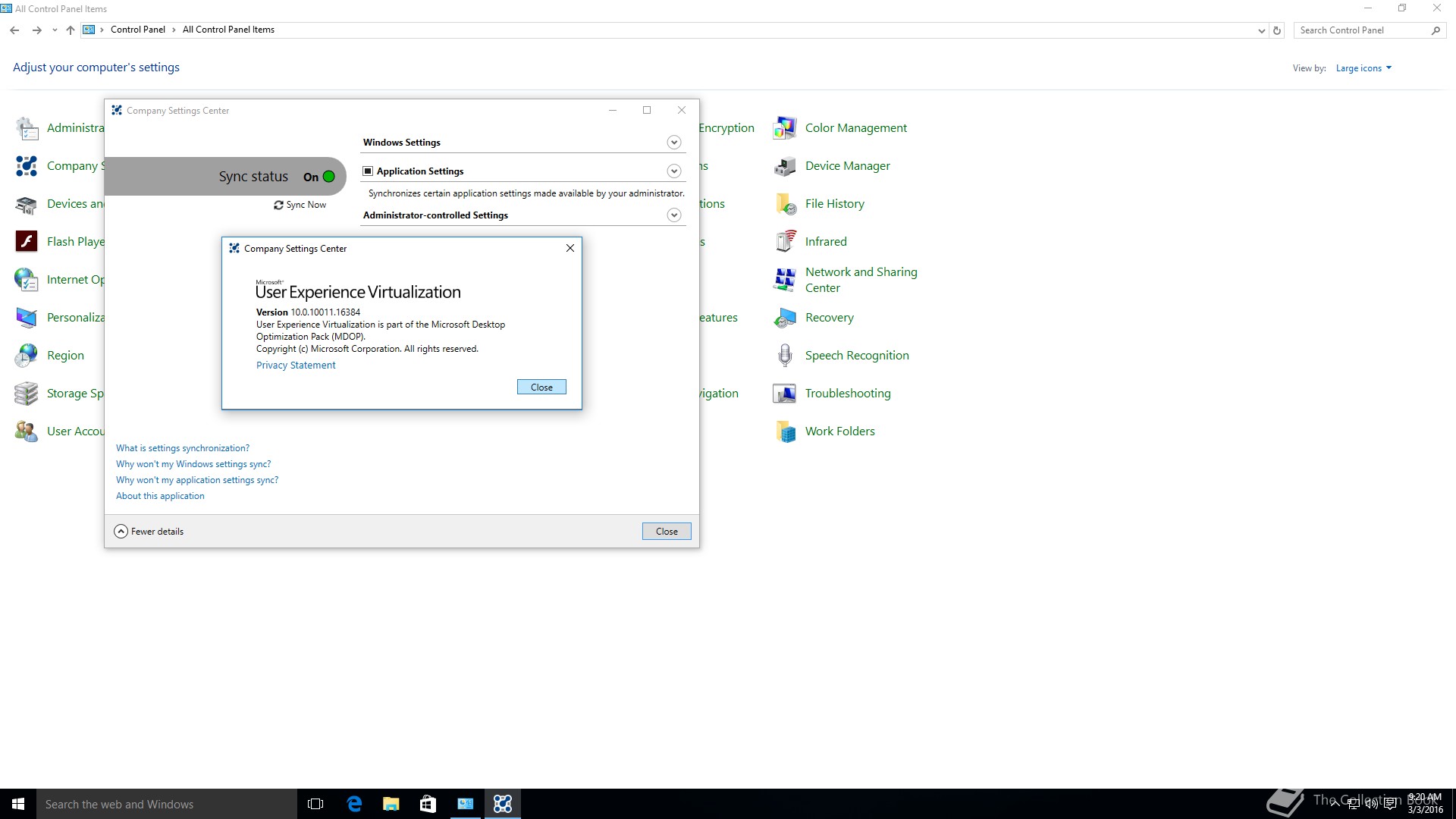Screen dimensions: 1456x819
Task: Go up one level in Control Panel
Action: [x=70, y=30]
